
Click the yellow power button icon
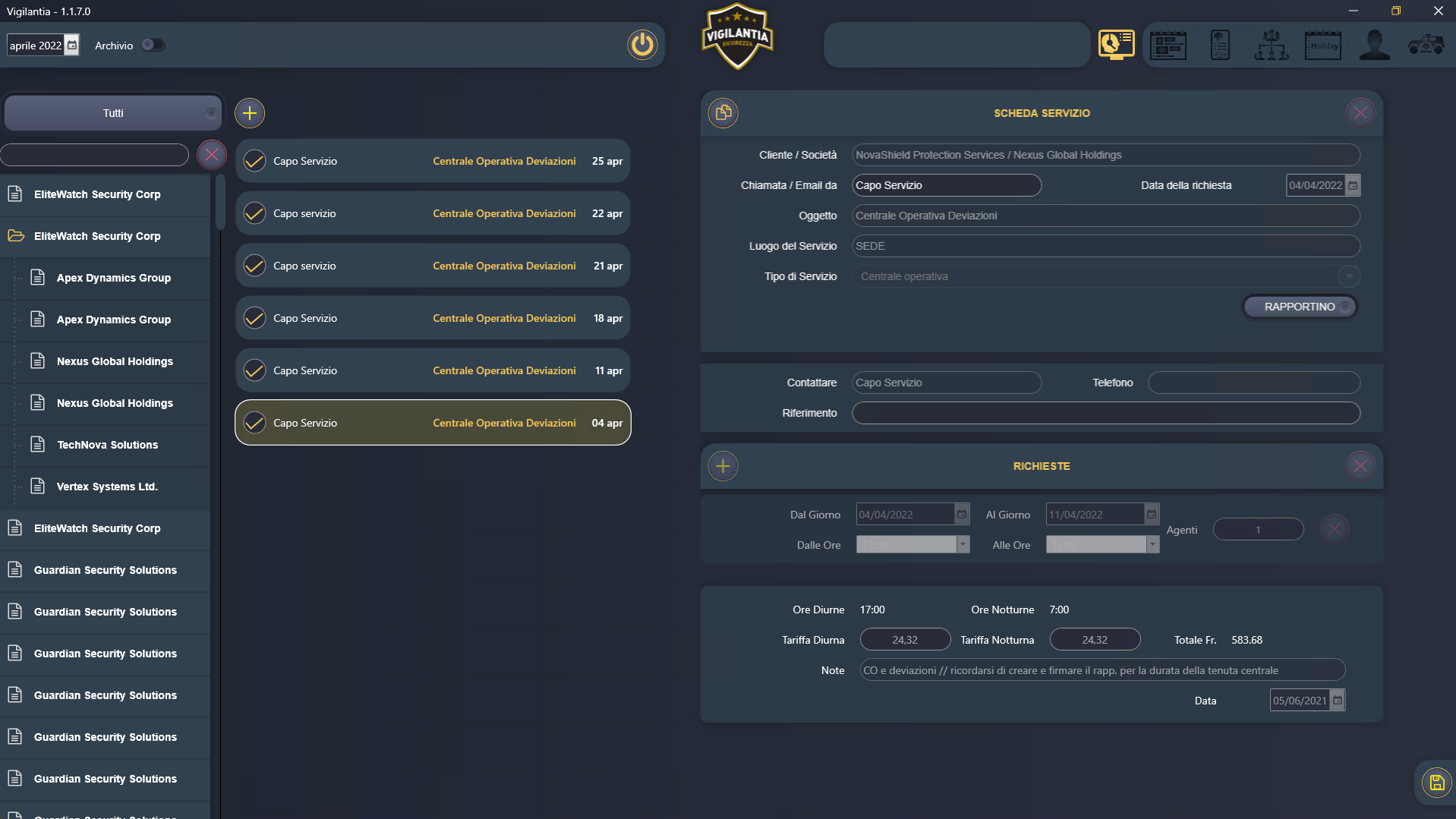pyautogui.click(x=641, y=45)
